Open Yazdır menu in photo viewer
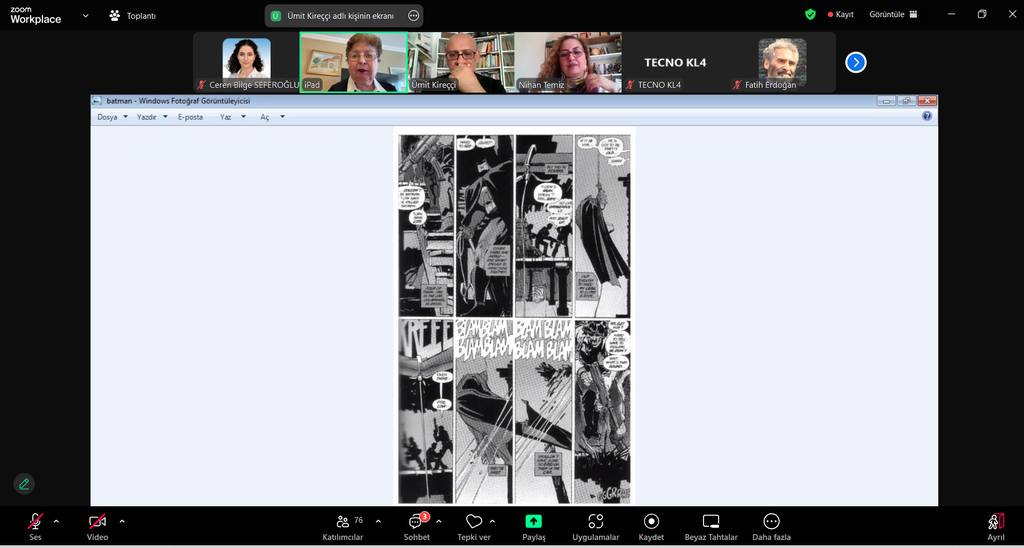 pos(152,117)
